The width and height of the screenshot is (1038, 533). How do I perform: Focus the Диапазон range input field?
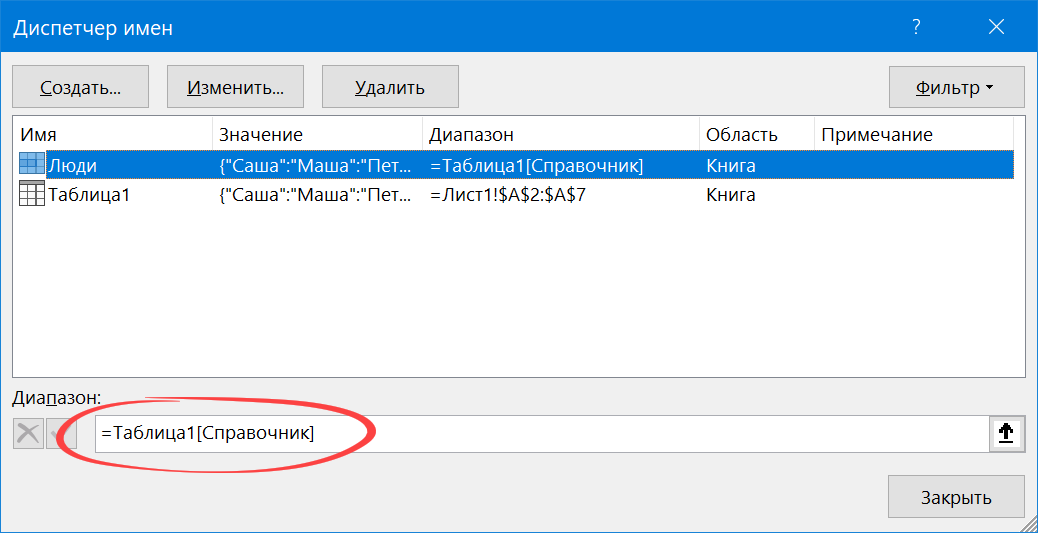(542, 434)
